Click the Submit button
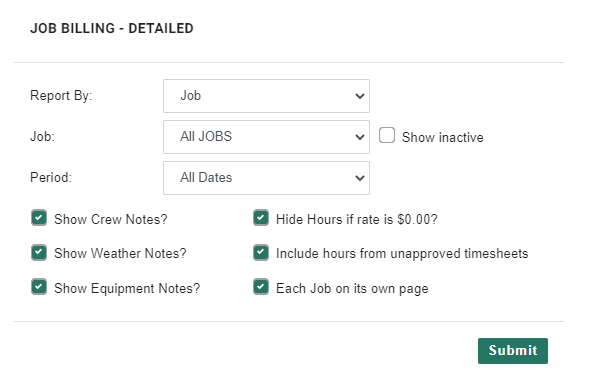This screenshot has width=591, height=376. pos(513,351)
